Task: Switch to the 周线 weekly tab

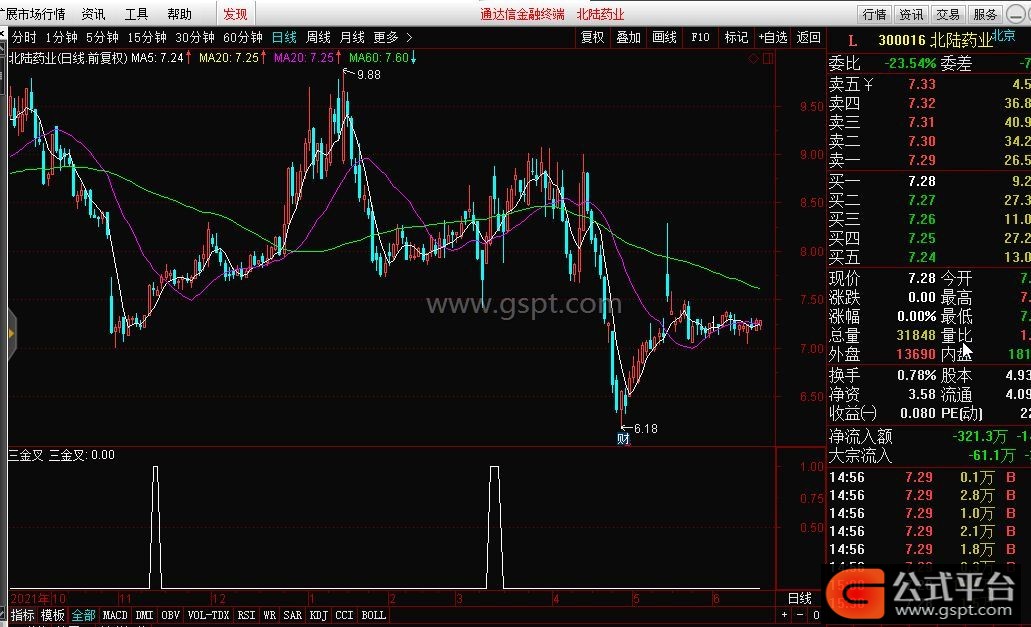Action: [318, 37]
